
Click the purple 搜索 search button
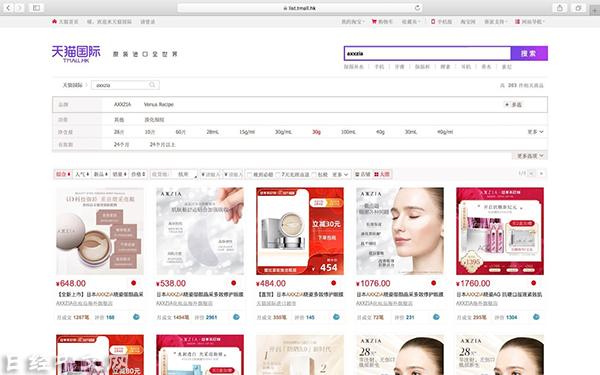tap(529, 54)
